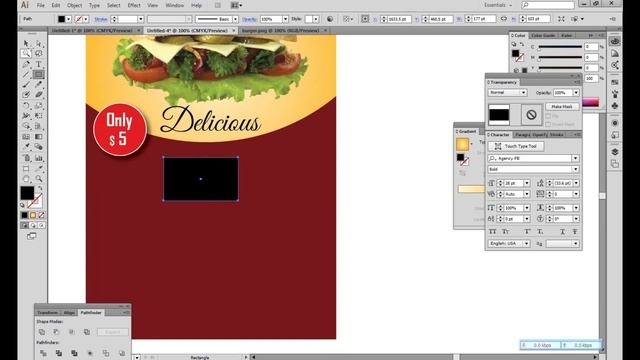640x360 pixels.
Task: Select the Artboard tool
Action: [26, 168]
